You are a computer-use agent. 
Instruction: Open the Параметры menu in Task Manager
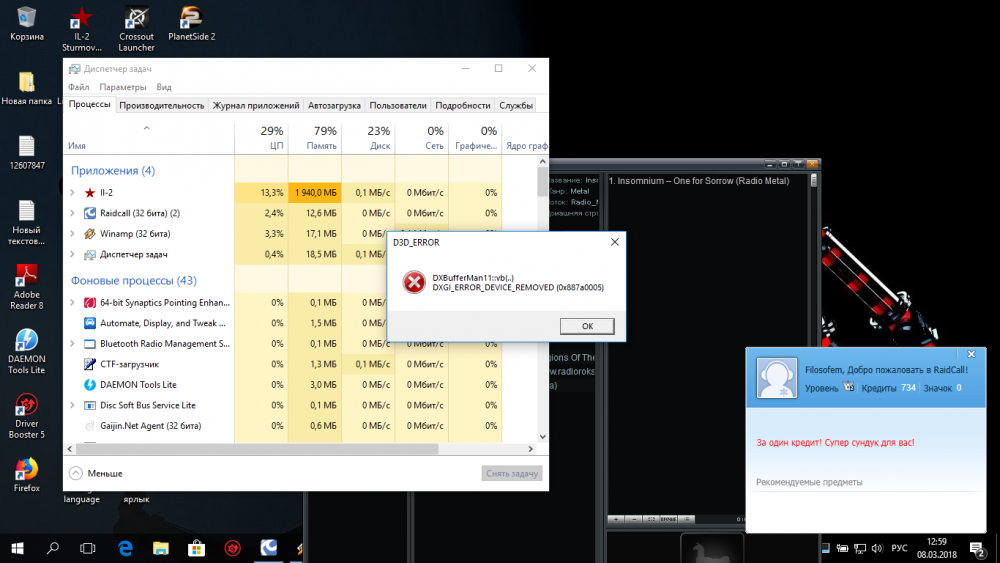pyautogui.click(x=123, y=87)
